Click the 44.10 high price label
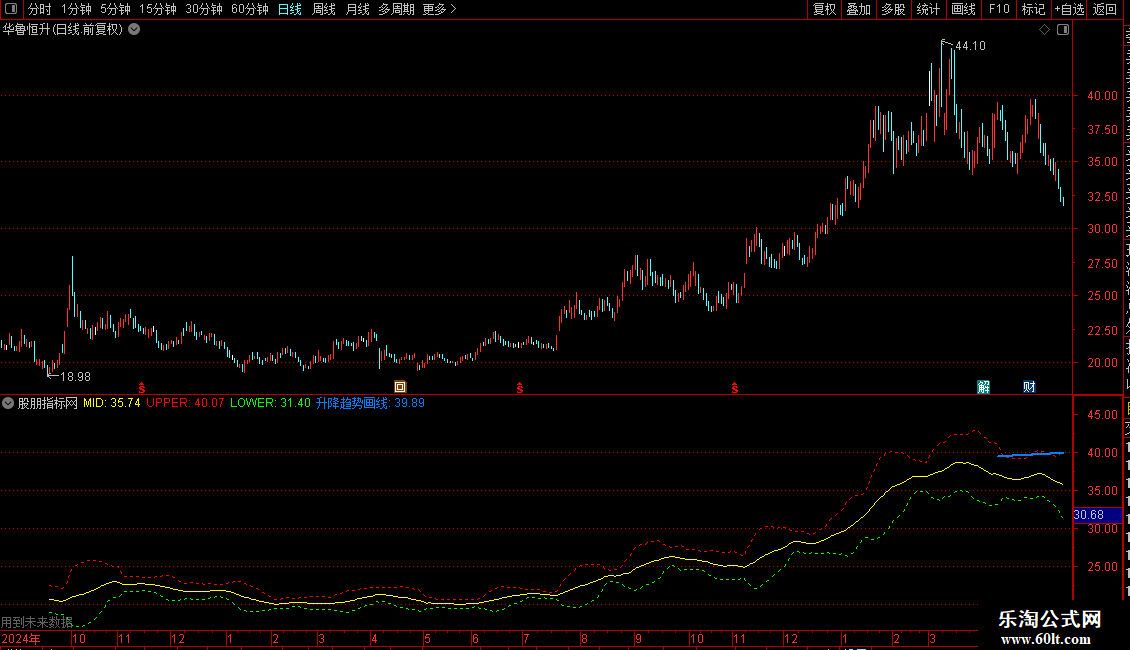The image size is (1130, 650). coord(970,46)
